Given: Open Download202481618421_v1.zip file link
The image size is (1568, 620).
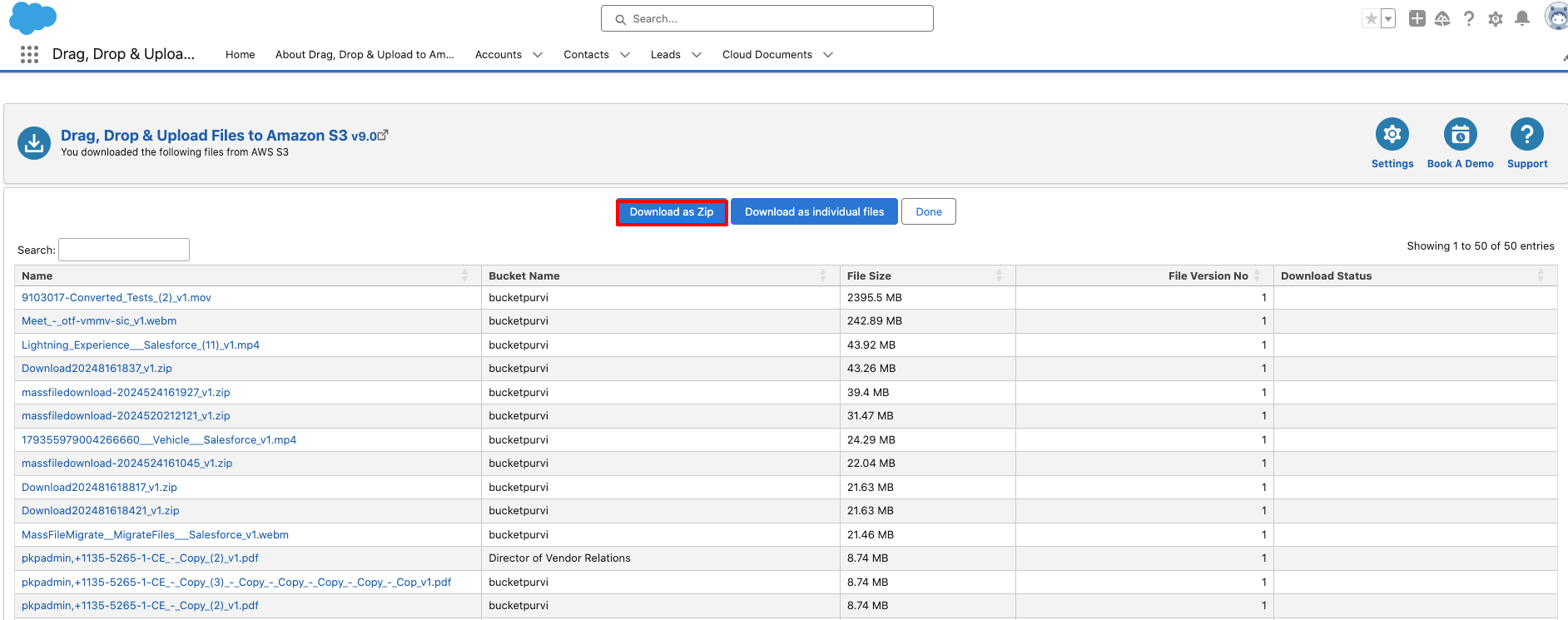Looking at the screenshot, I should (101, 511).
